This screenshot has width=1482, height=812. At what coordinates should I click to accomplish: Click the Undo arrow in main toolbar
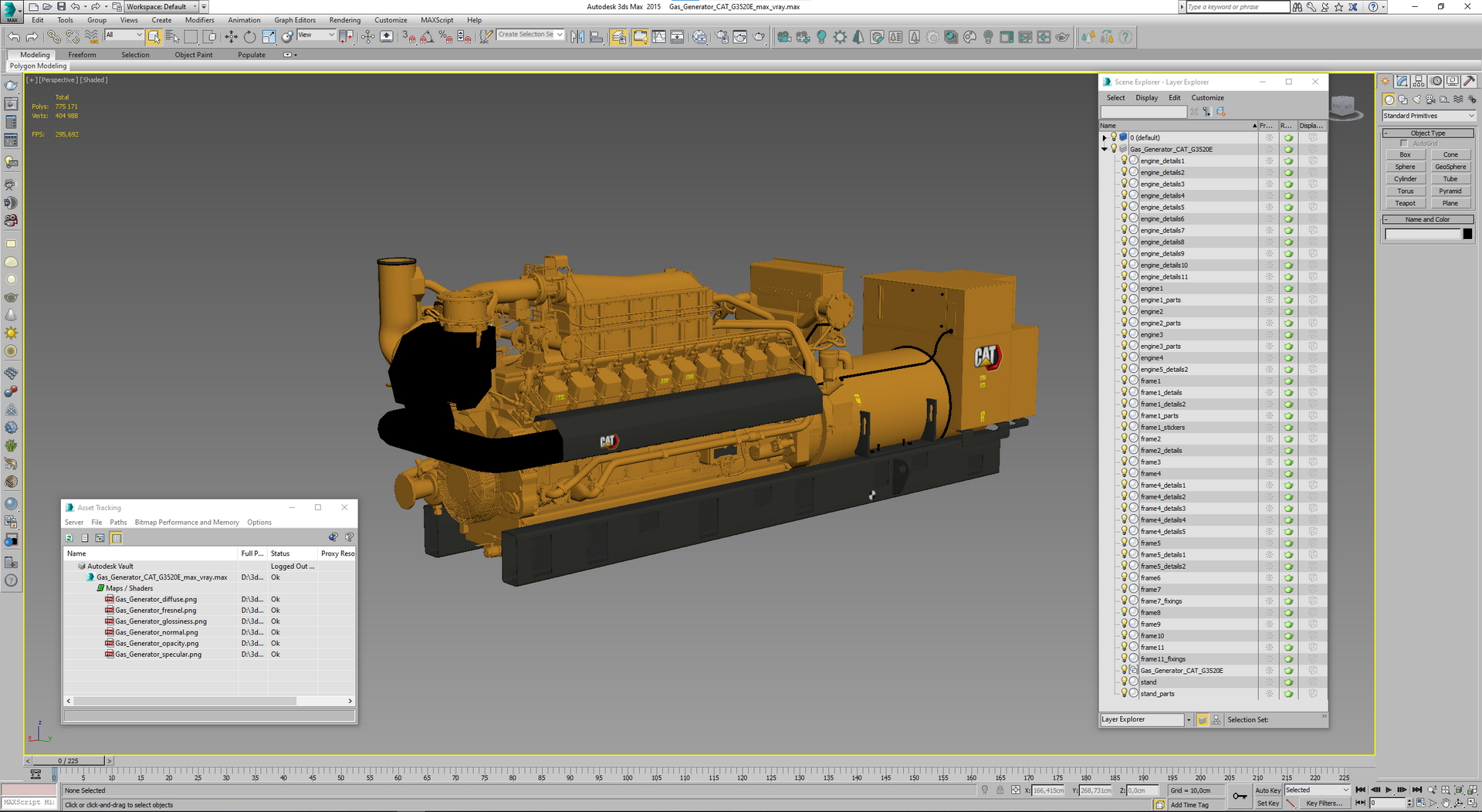click(14, 37)
